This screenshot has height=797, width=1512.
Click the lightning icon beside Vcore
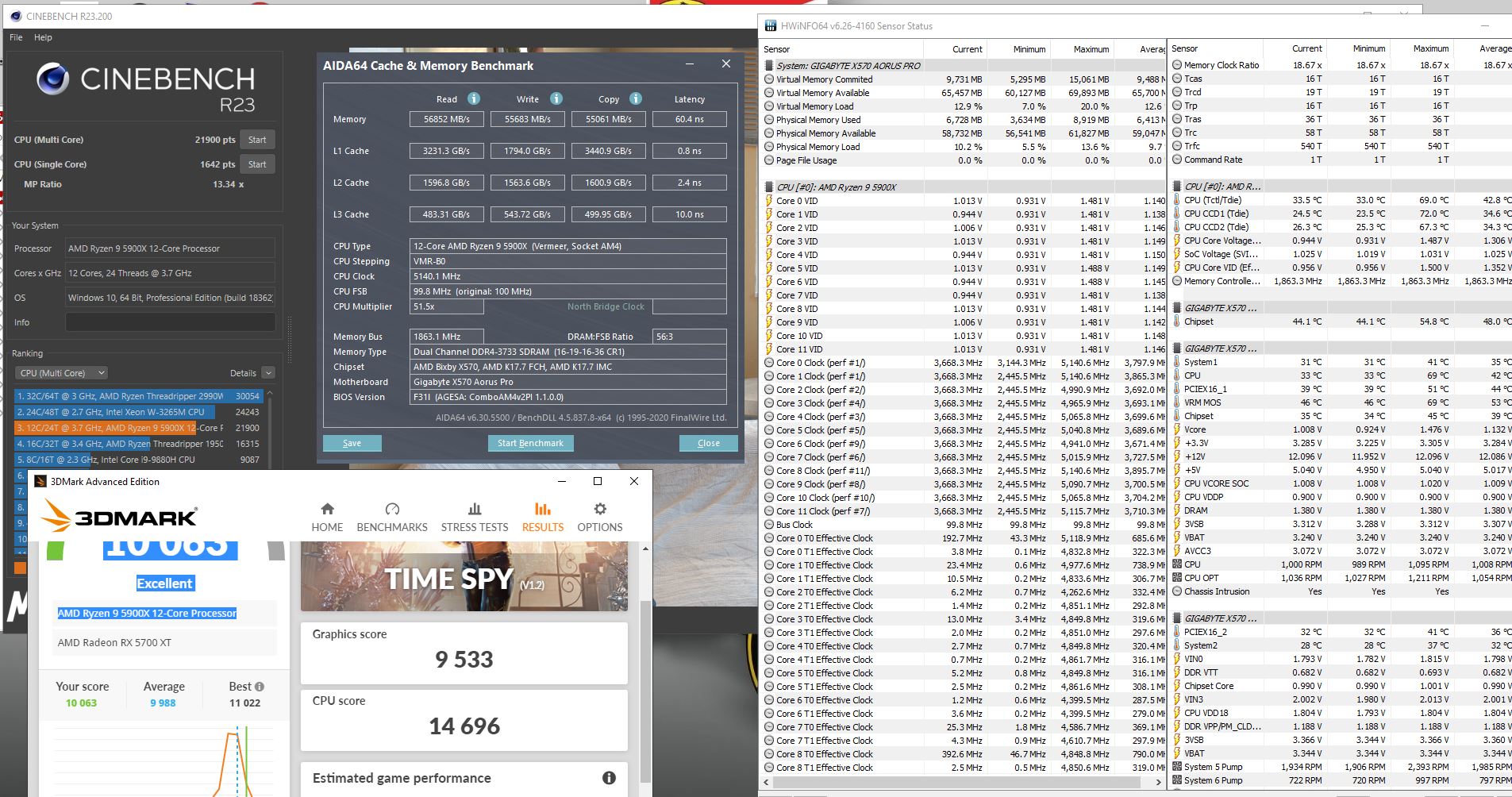1177,429
